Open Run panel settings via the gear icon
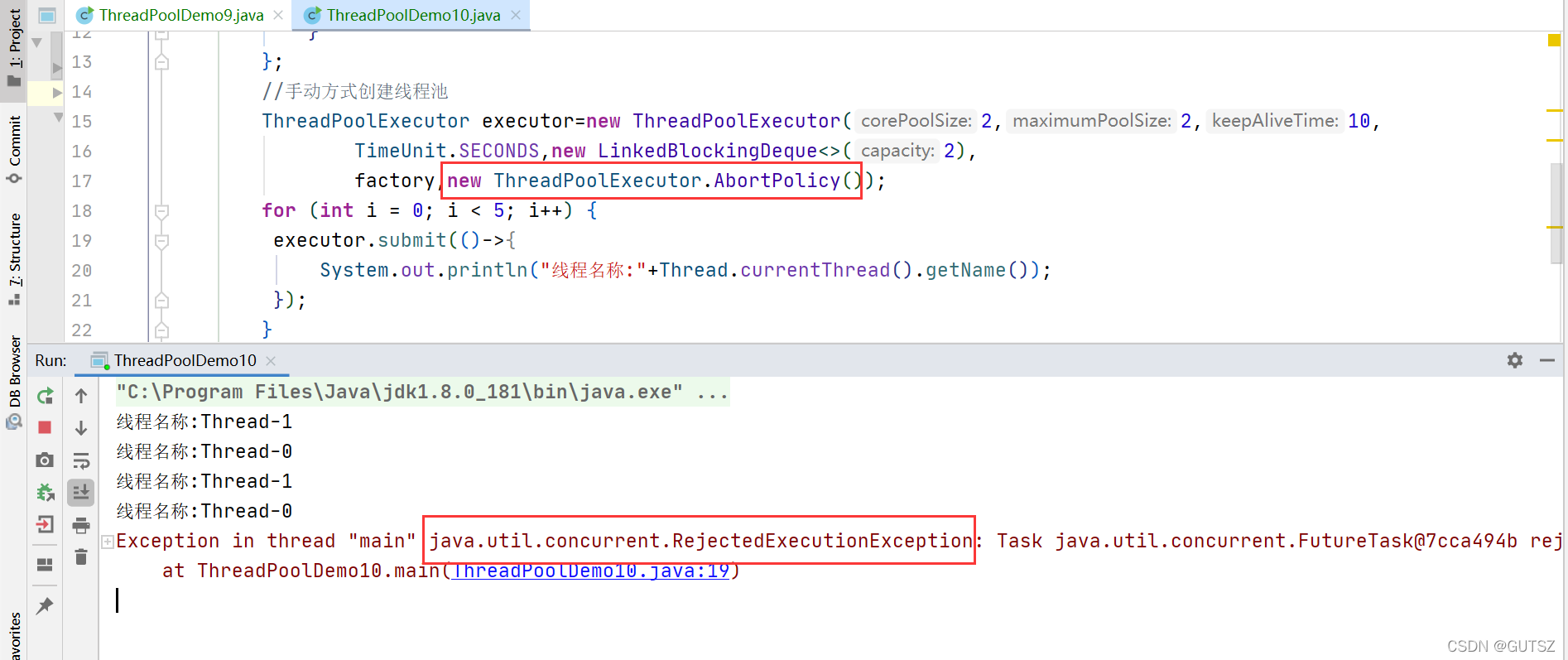This screenshot has height=660, width=1568. tap(1515, 360)
